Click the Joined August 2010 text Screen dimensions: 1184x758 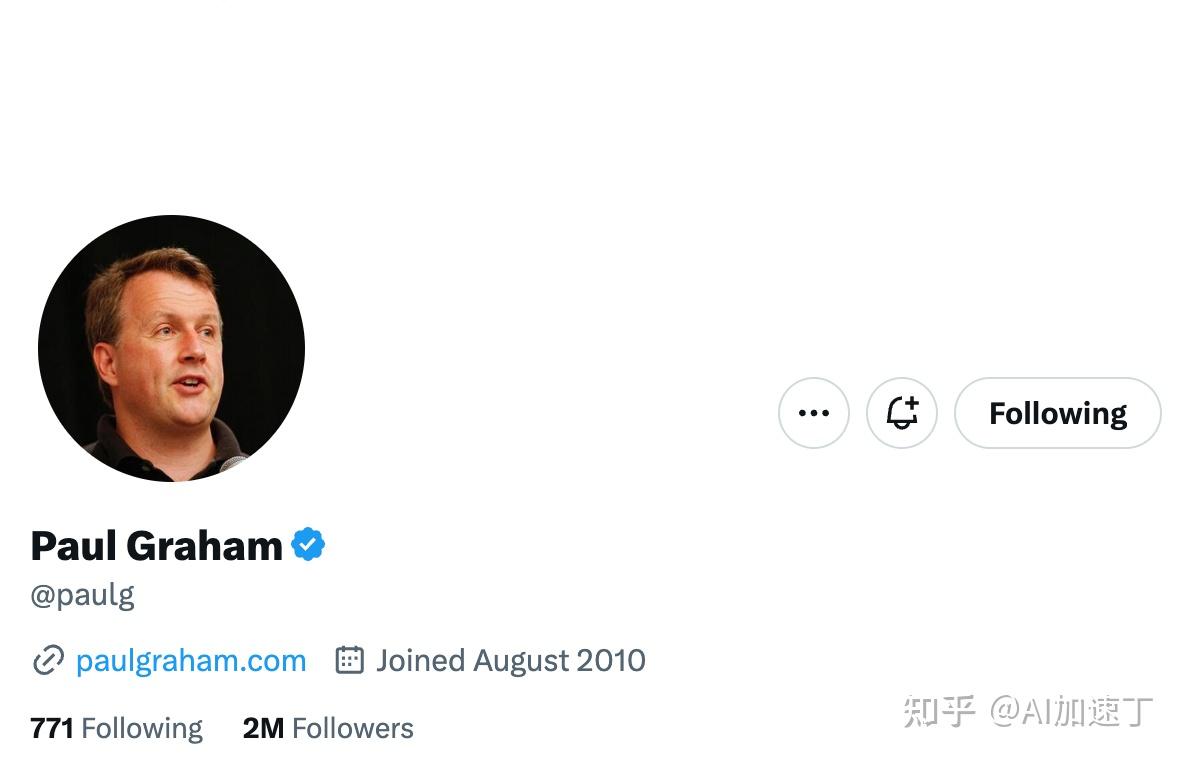click(510, 661)
